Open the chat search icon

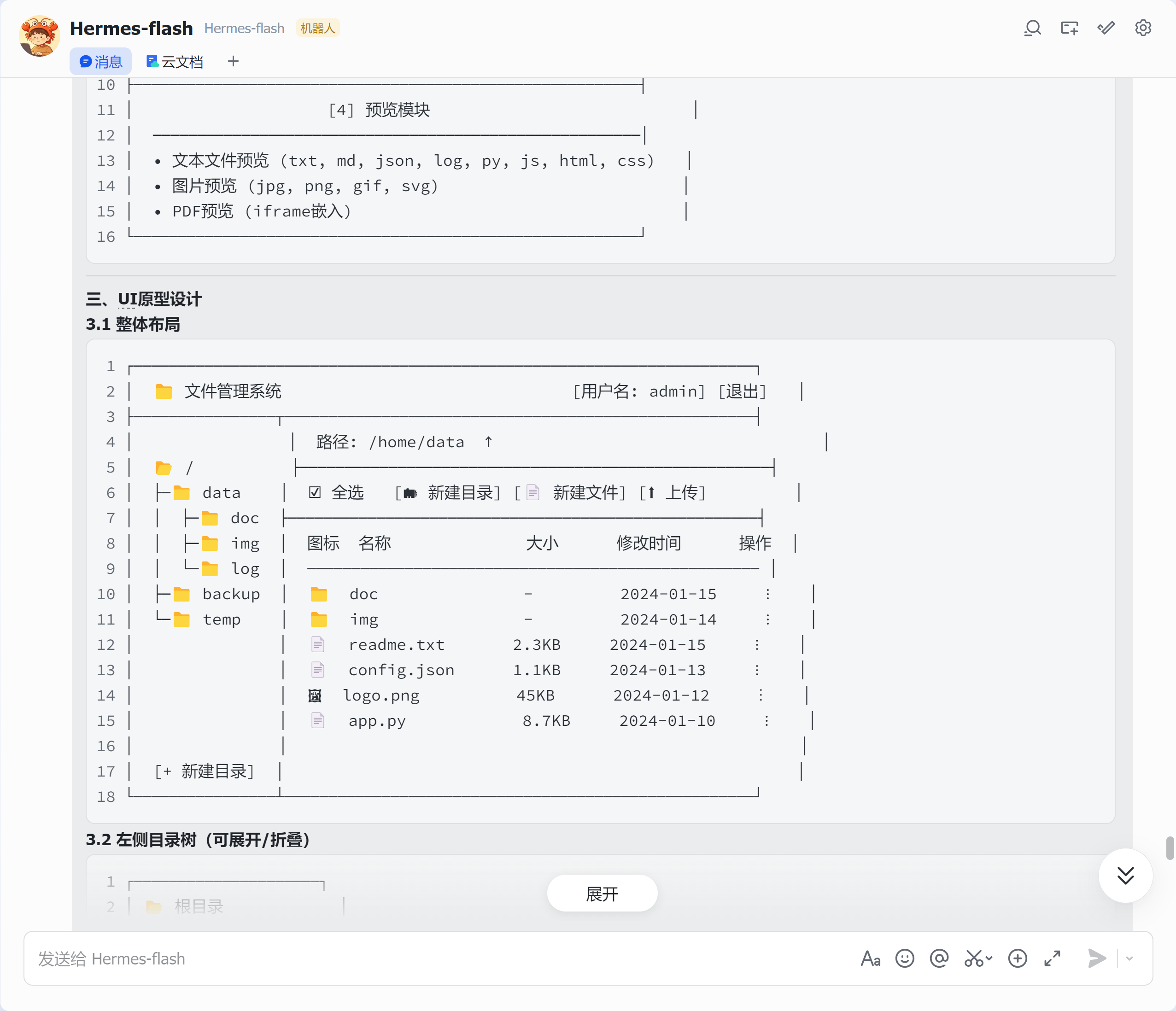pyautogui.click(x=1032, y=28)
